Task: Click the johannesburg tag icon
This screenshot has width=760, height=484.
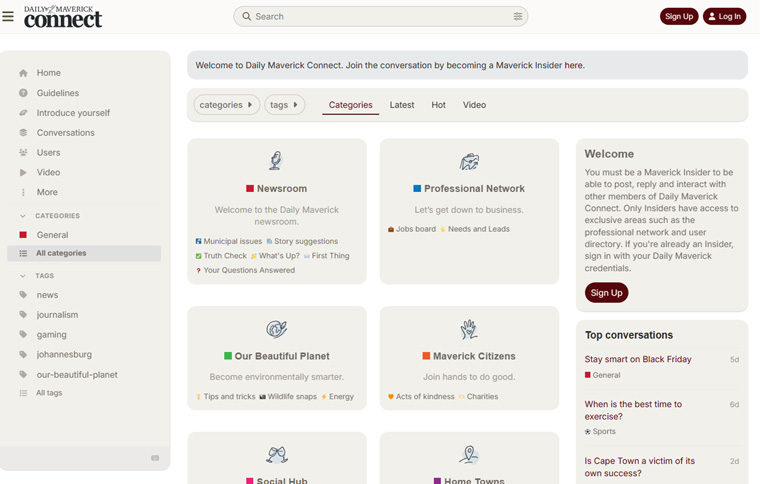Action: click(23, 355)
